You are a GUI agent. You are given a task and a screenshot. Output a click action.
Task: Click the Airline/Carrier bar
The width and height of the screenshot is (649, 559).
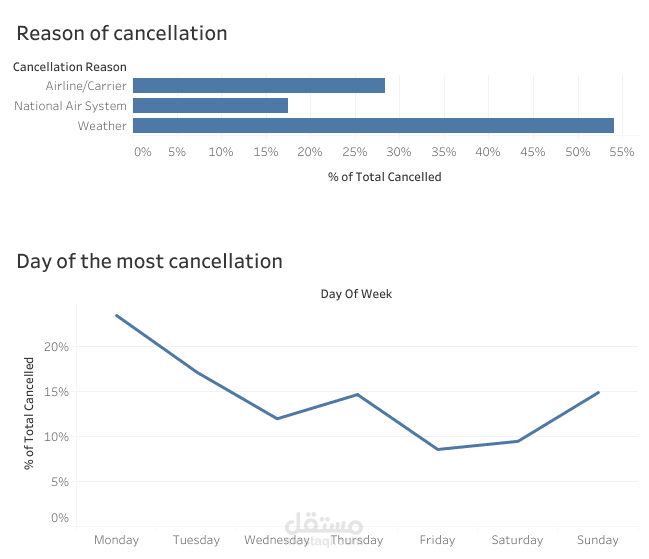click(x=258, y=86)
